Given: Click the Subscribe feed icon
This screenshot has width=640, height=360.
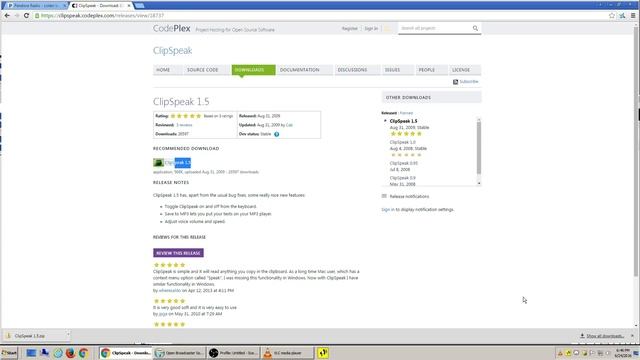Looking at the screenshot, I should (455, 82).
